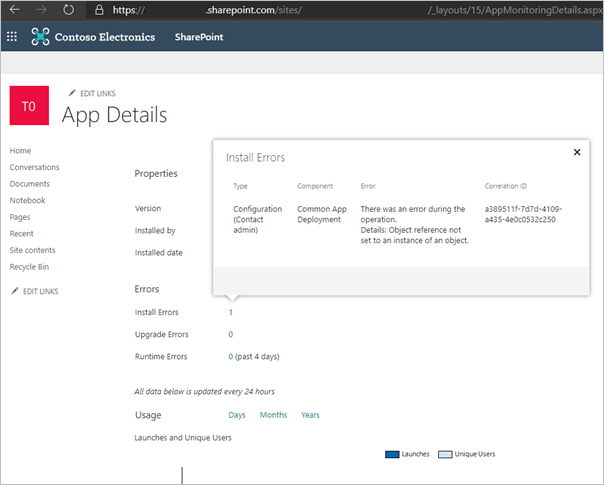Click the Installed date property label
This screenshot has height=485, width=604.
coord(159,253)
